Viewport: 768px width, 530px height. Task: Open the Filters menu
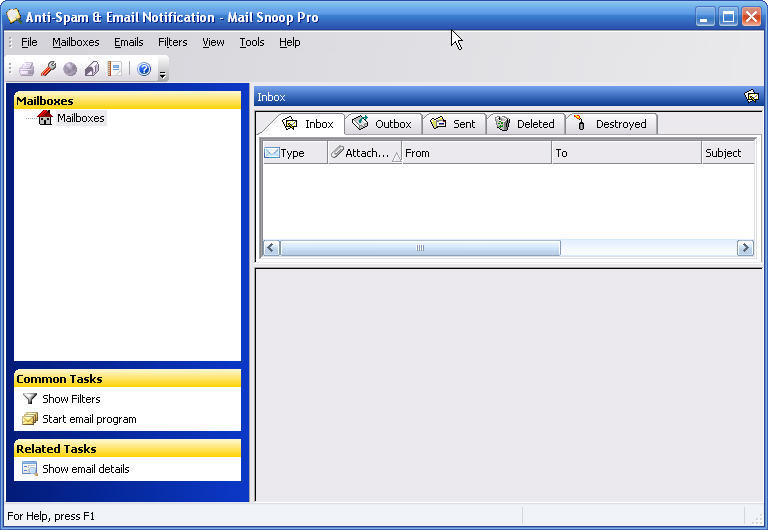pyautogui.click(x=172, y=42)
